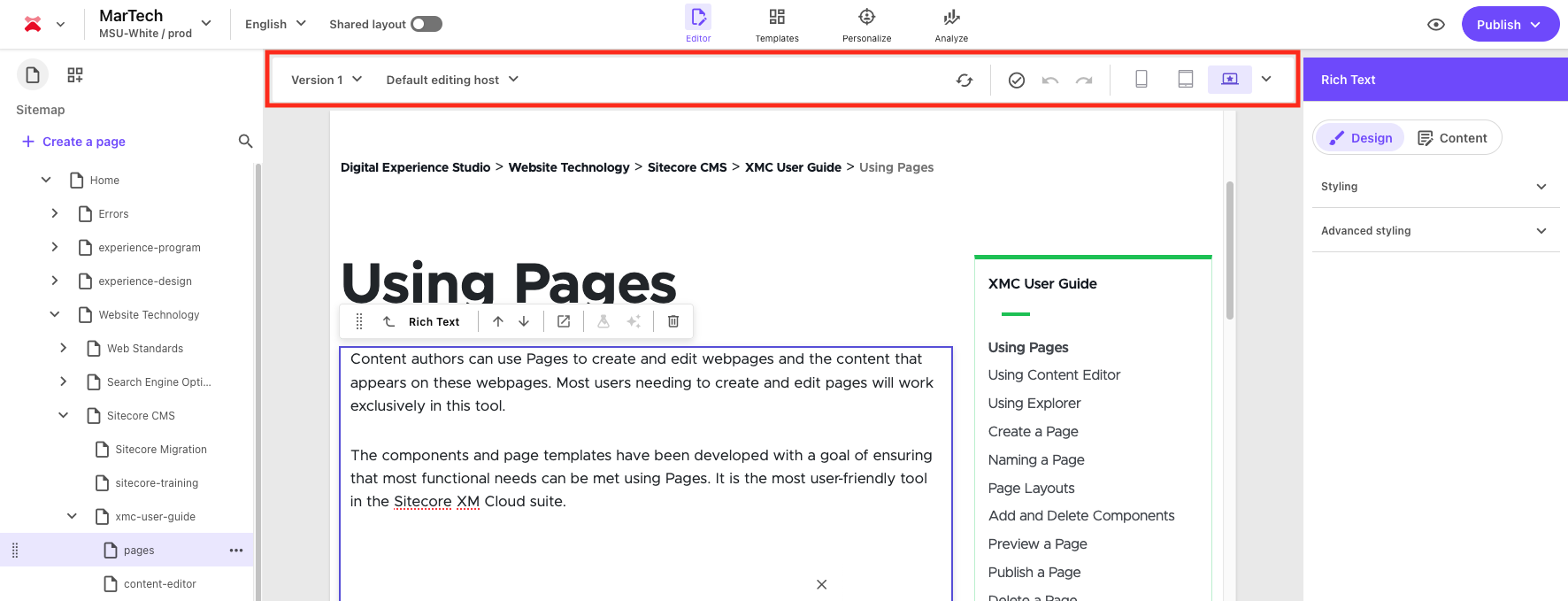Open the Analyze view
The height and width of the screenshot is (601, 1568).
tap(951, 24)
